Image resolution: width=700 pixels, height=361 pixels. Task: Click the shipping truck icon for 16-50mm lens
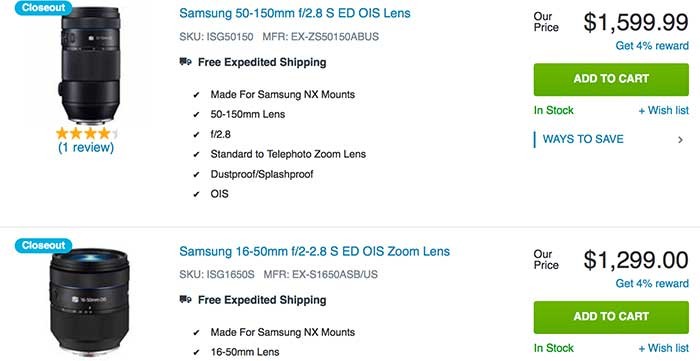[186, 300]
